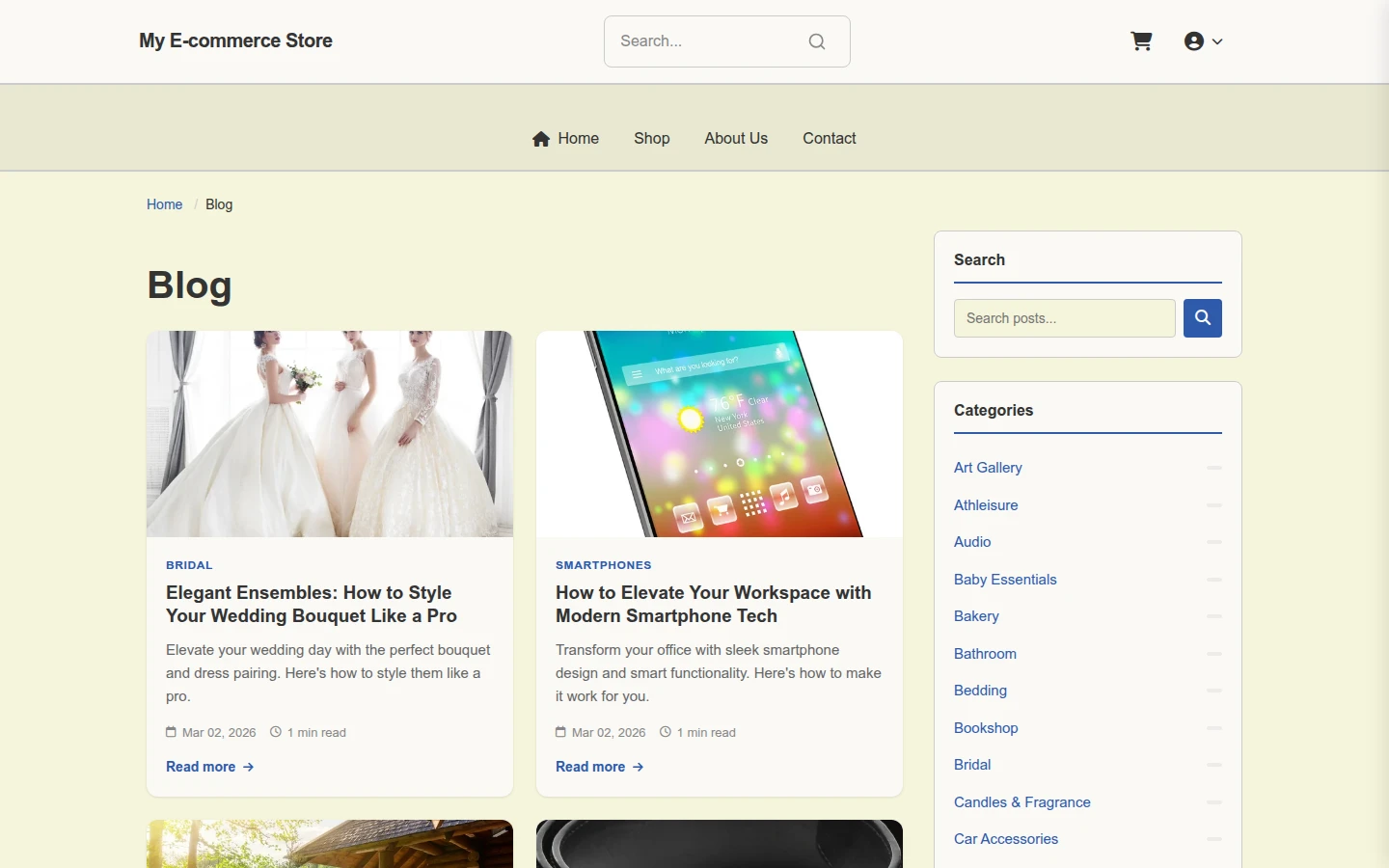
Task: Click the magnifier icon in header search
Action: tap(817, 41)
